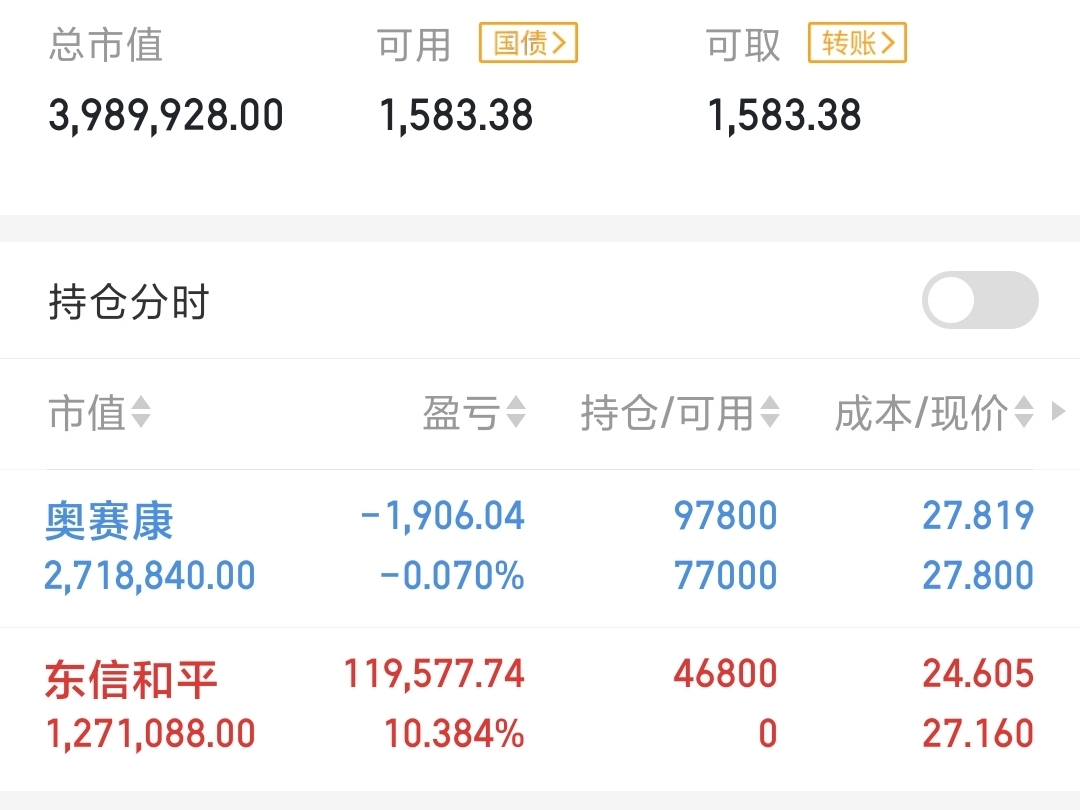Sort holdings by 盈亏 column
Screen dimensions: 1080x810
[x=474, y=413]
